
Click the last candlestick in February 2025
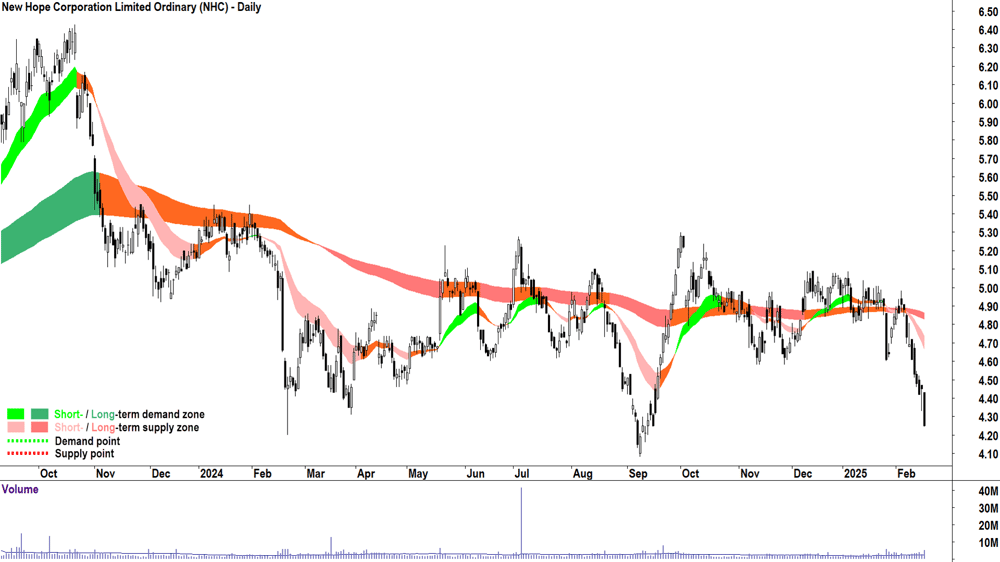coord(924,409)
